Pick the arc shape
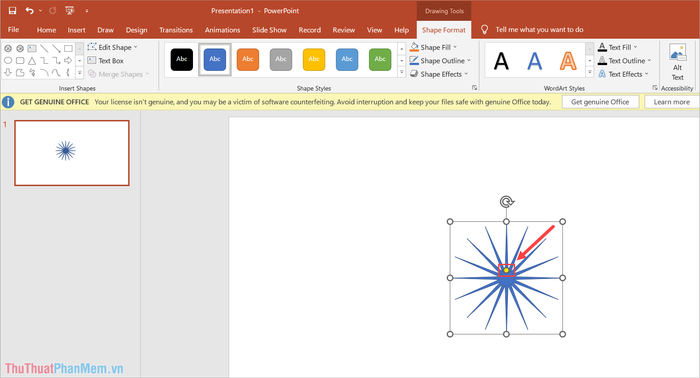 [x=44, y=72]
